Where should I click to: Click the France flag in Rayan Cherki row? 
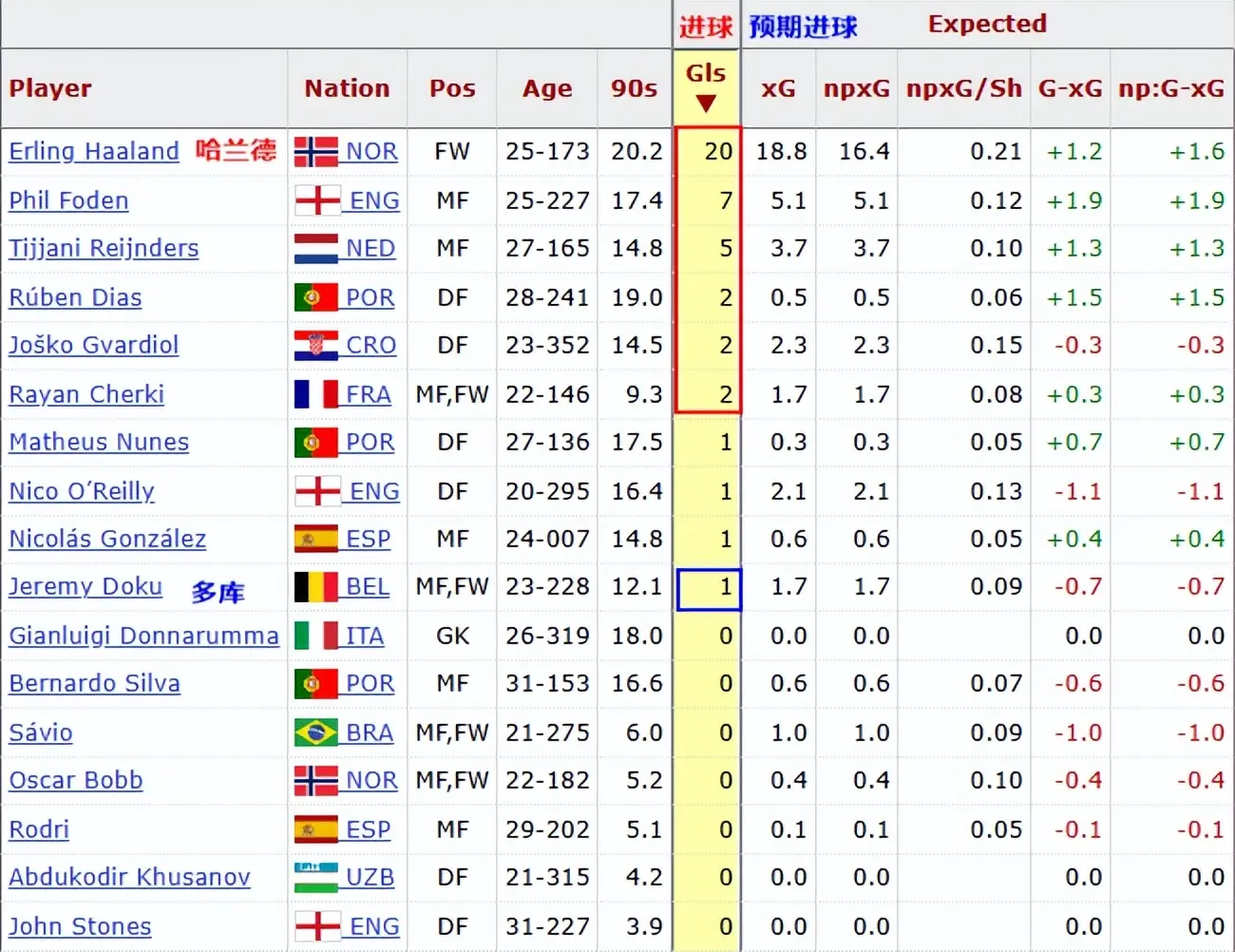[315, 394]
